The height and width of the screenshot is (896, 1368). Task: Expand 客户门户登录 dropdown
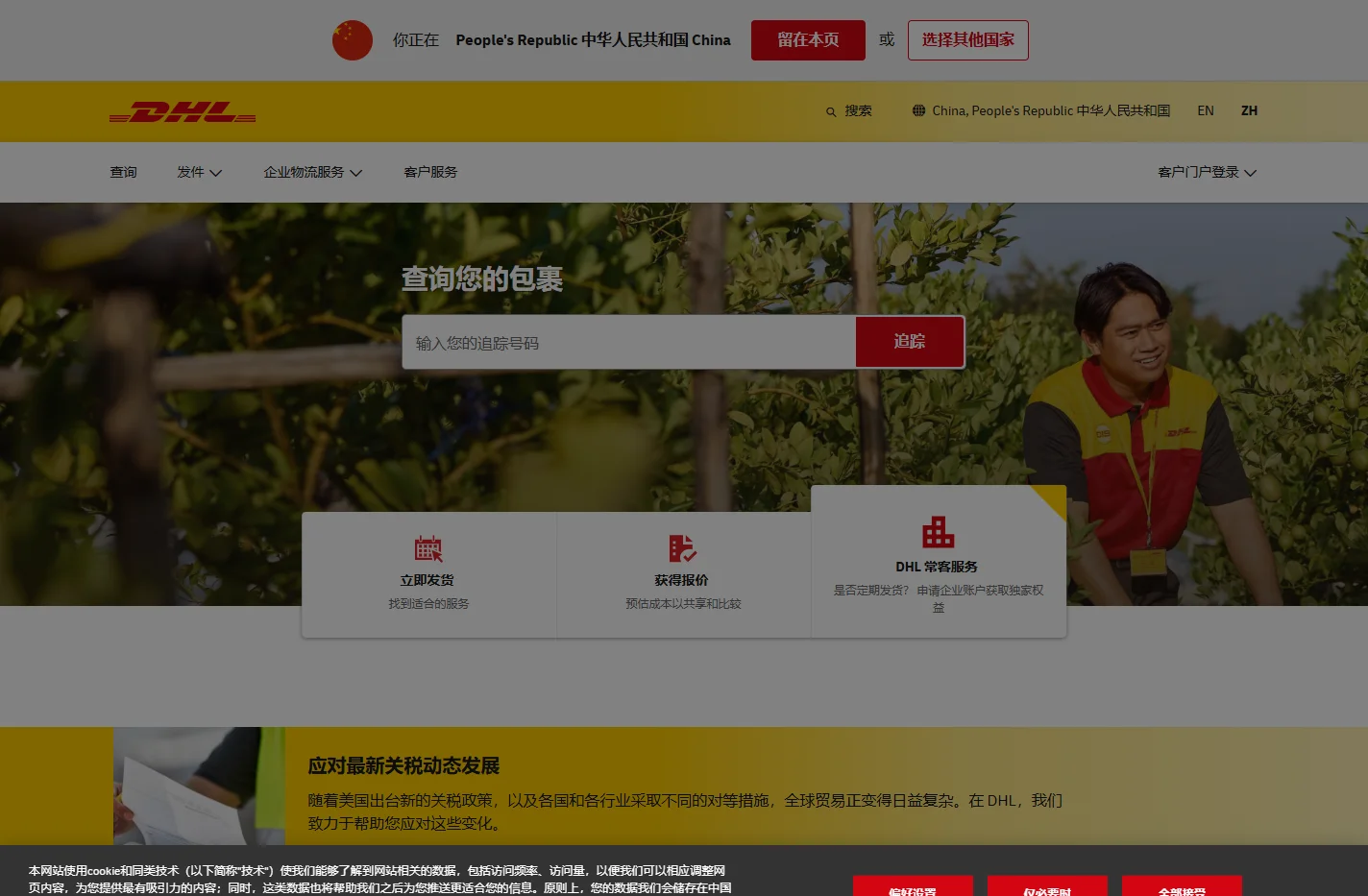tap(1208, 172)
